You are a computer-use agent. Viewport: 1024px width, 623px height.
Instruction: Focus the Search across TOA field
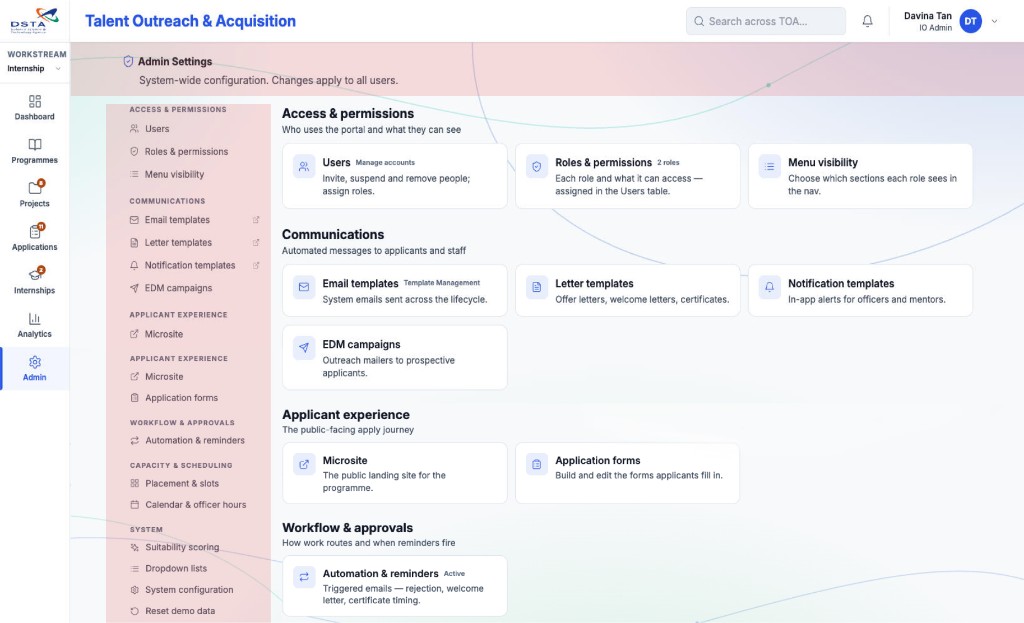click(x=765, y=21)
